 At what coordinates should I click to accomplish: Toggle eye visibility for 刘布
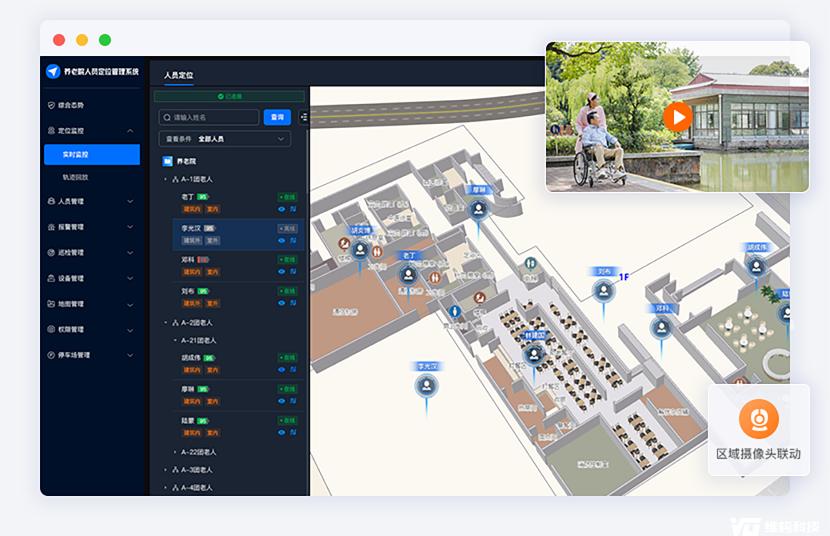(282, 303)
